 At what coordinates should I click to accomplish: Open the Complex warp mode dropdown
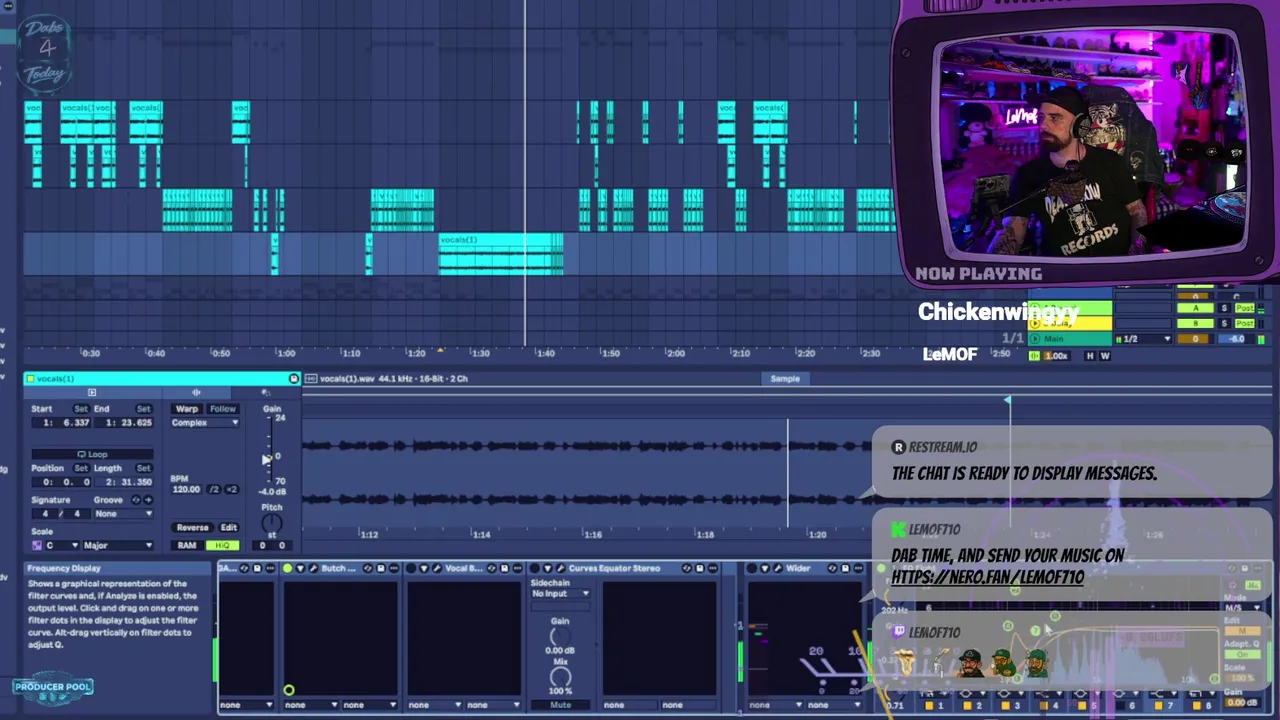[x=205, y=423]
